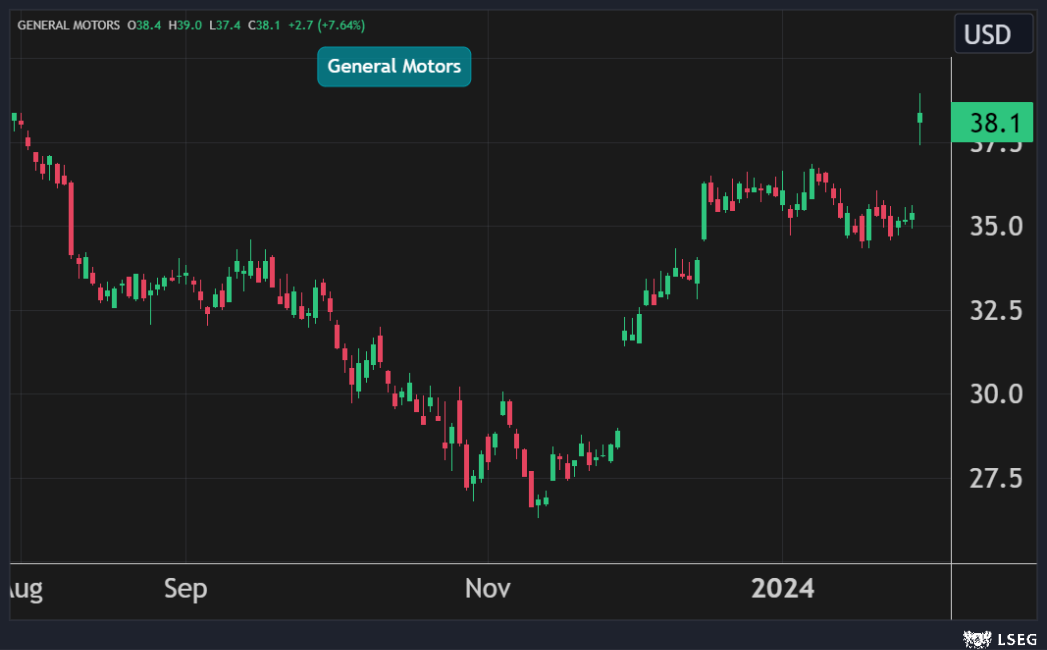Screen dimensions: 1047x650
Task: Click the 32.5 price axis label
Action: tap(994, 311)
